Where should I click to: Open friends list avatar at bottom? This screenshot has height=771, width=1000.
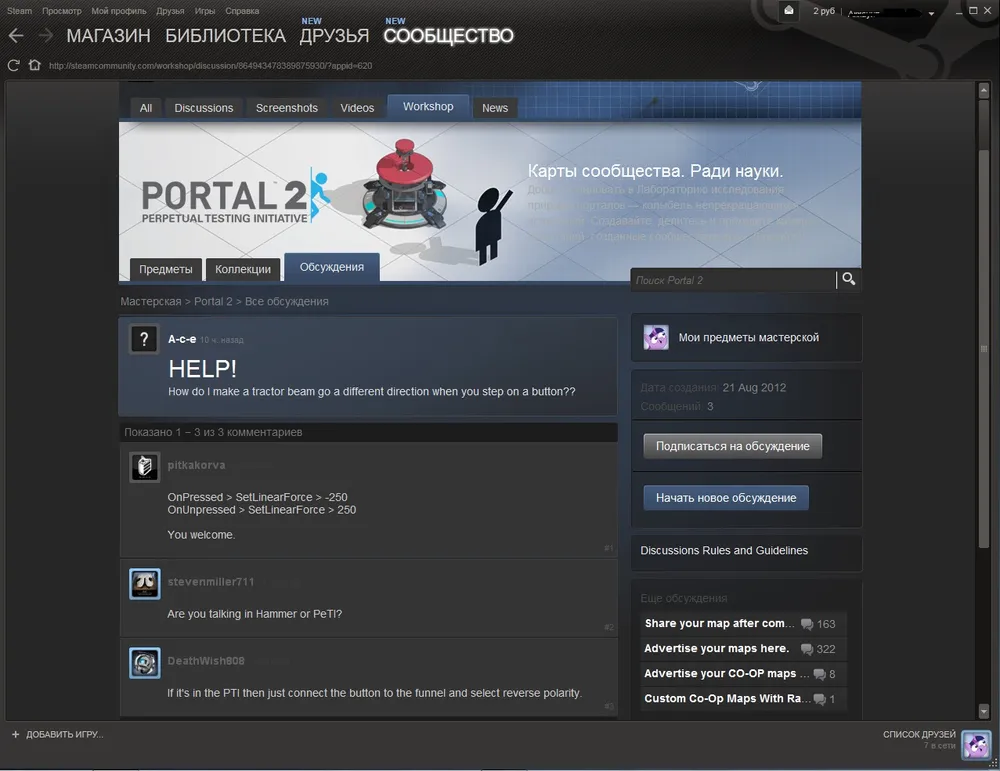point(976,744)
